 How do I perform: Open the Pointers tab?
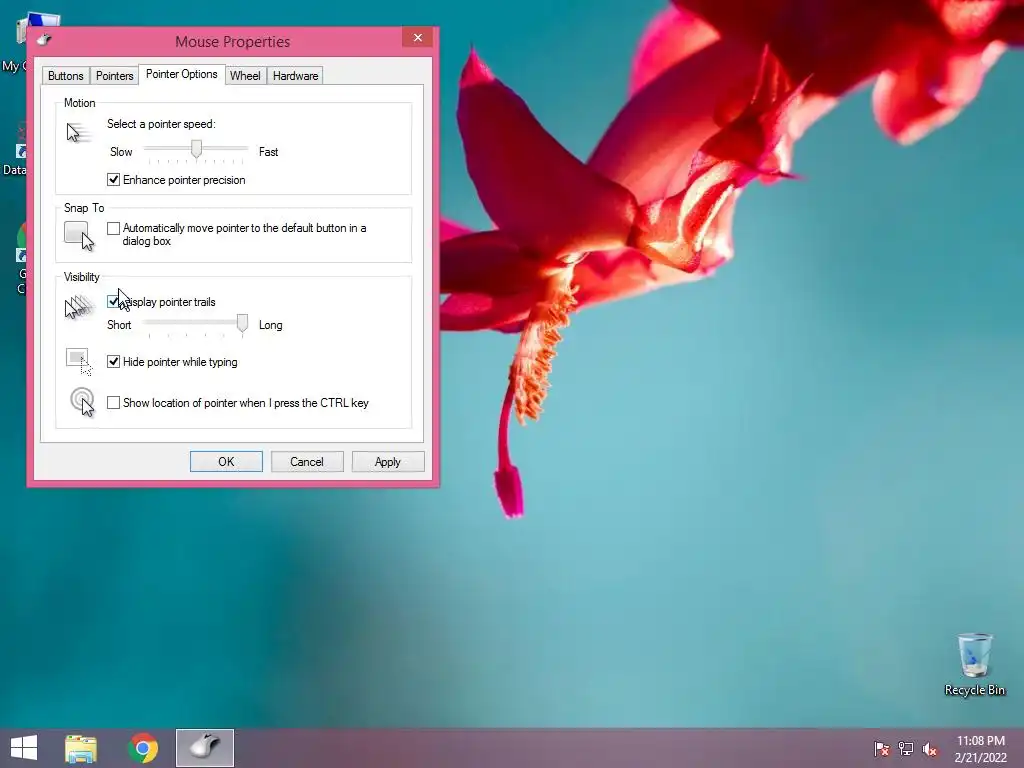[x=114, y=76]
